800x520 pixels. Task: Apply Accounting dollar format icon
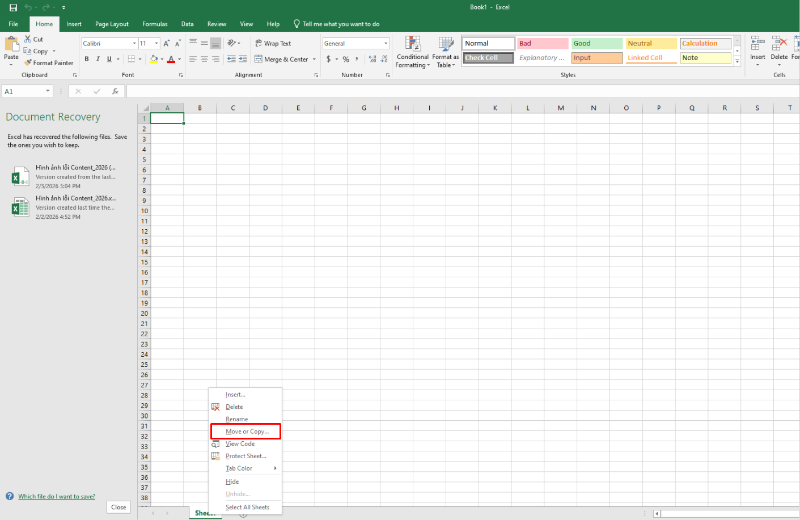pyautogui.click(x=329, y=59)
